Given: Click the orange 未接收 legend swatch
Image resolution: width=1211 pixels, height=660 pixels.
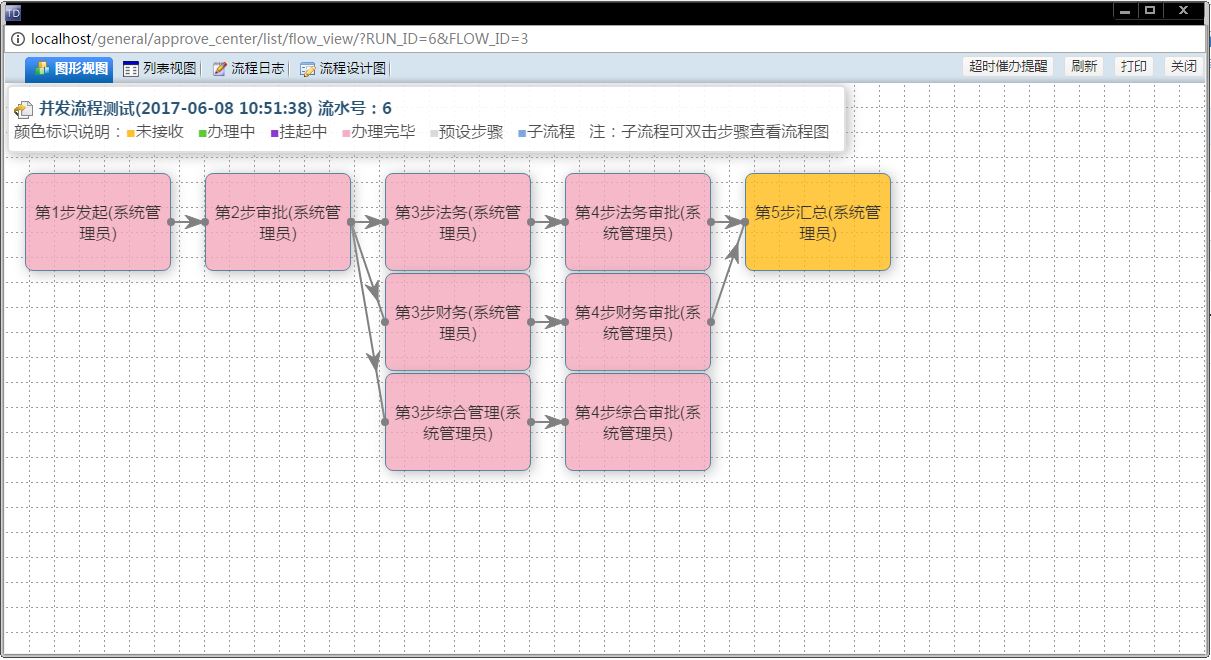Looking at the screenshot, I should [x=131, y=133].
